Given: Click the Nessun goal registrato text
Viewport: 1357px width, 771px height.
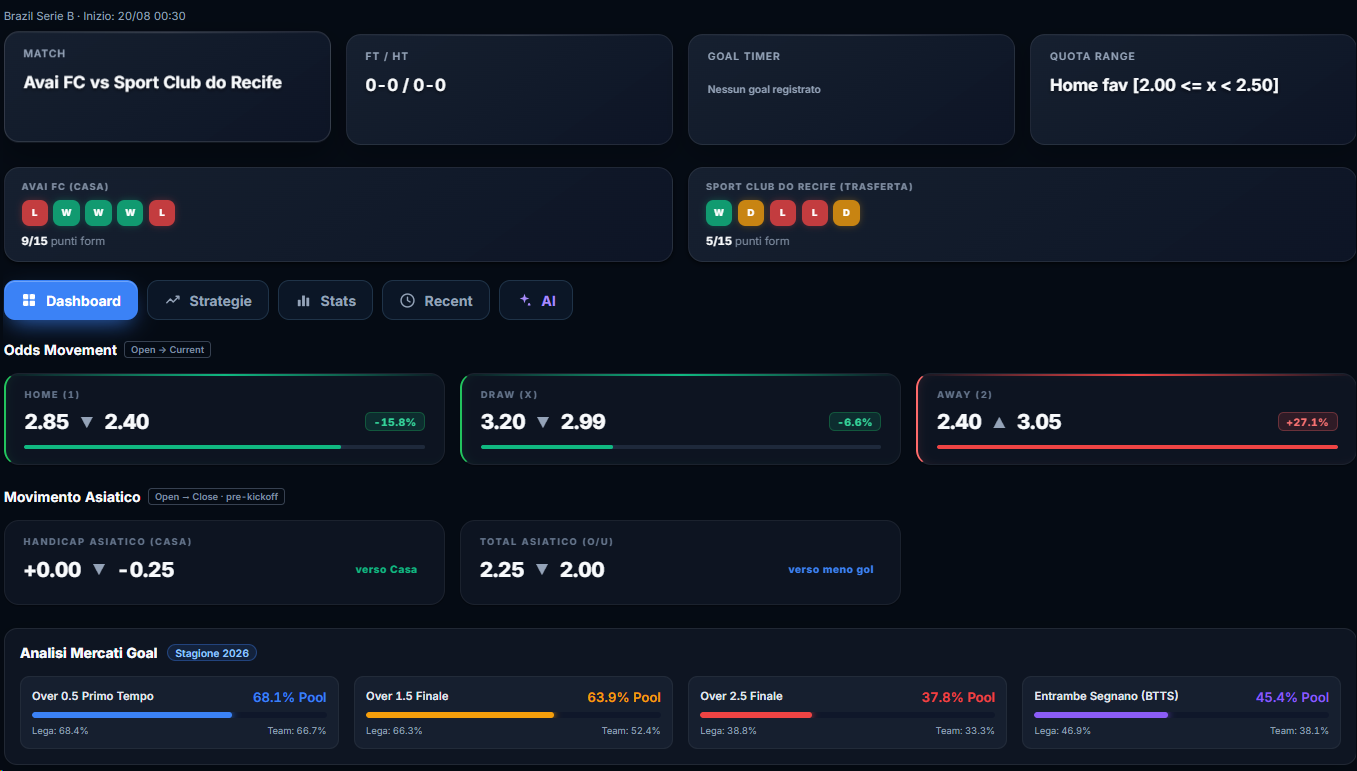Looking at the screenshot, I should point(764,89).
